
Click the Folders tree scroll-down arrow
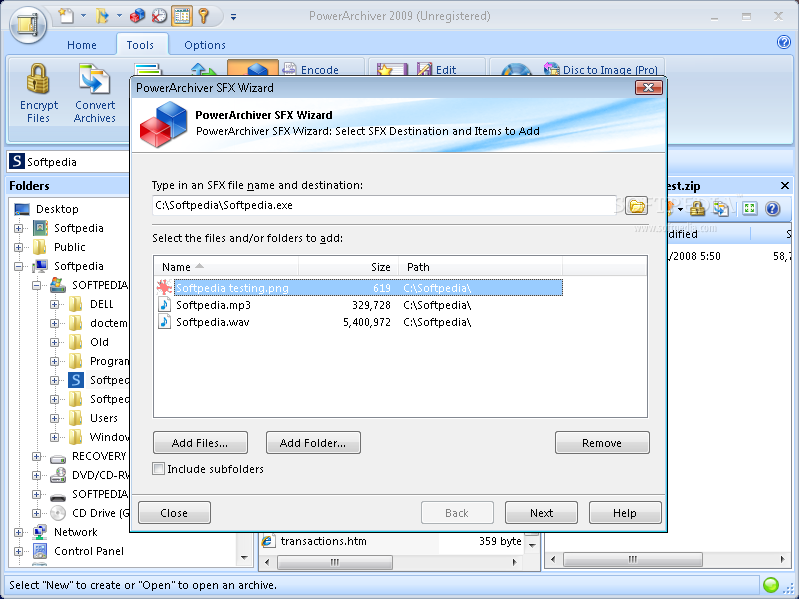244,558
